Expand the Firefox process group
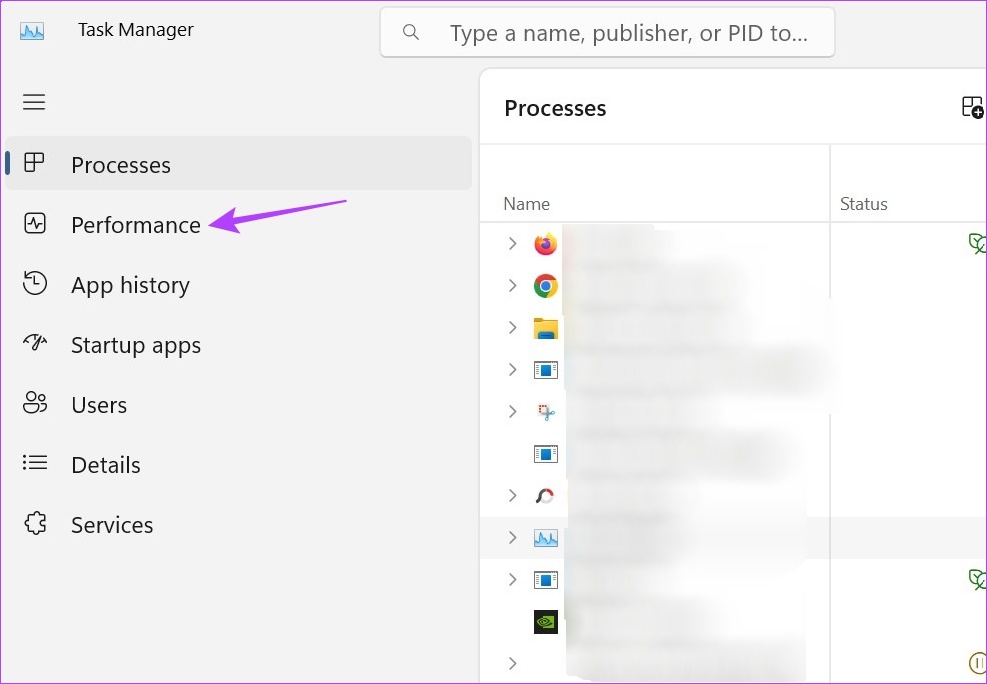The image size is (987, 684). point(513,244)
